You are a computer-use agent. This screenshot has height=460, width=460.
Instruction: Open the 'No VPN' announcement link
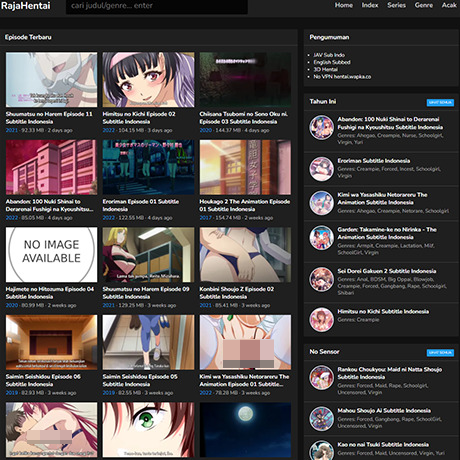pyautogui.click(x=342, y=77)
